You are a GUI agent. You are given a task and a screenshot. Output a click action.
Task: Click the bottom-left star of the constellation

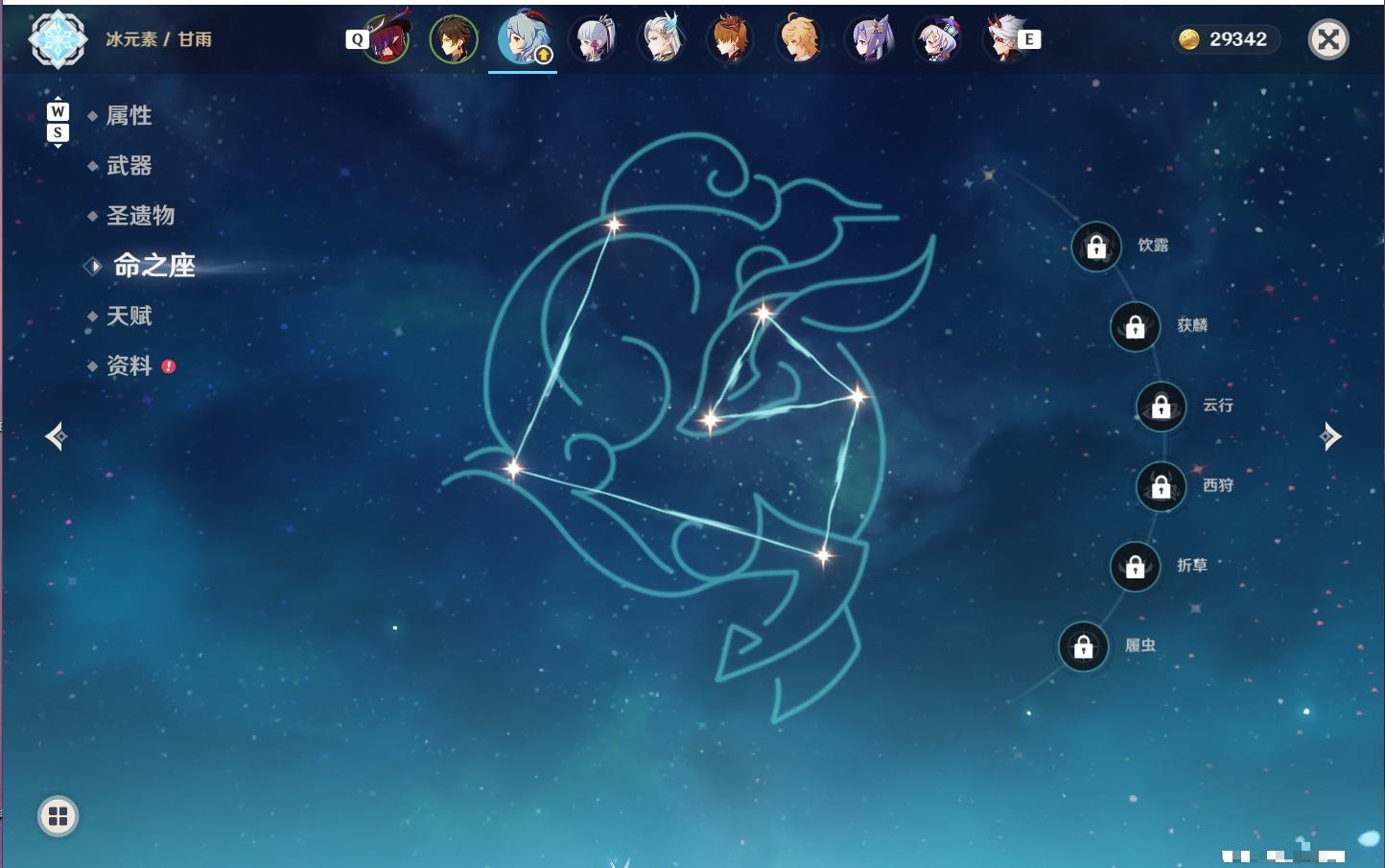[514, 469]
